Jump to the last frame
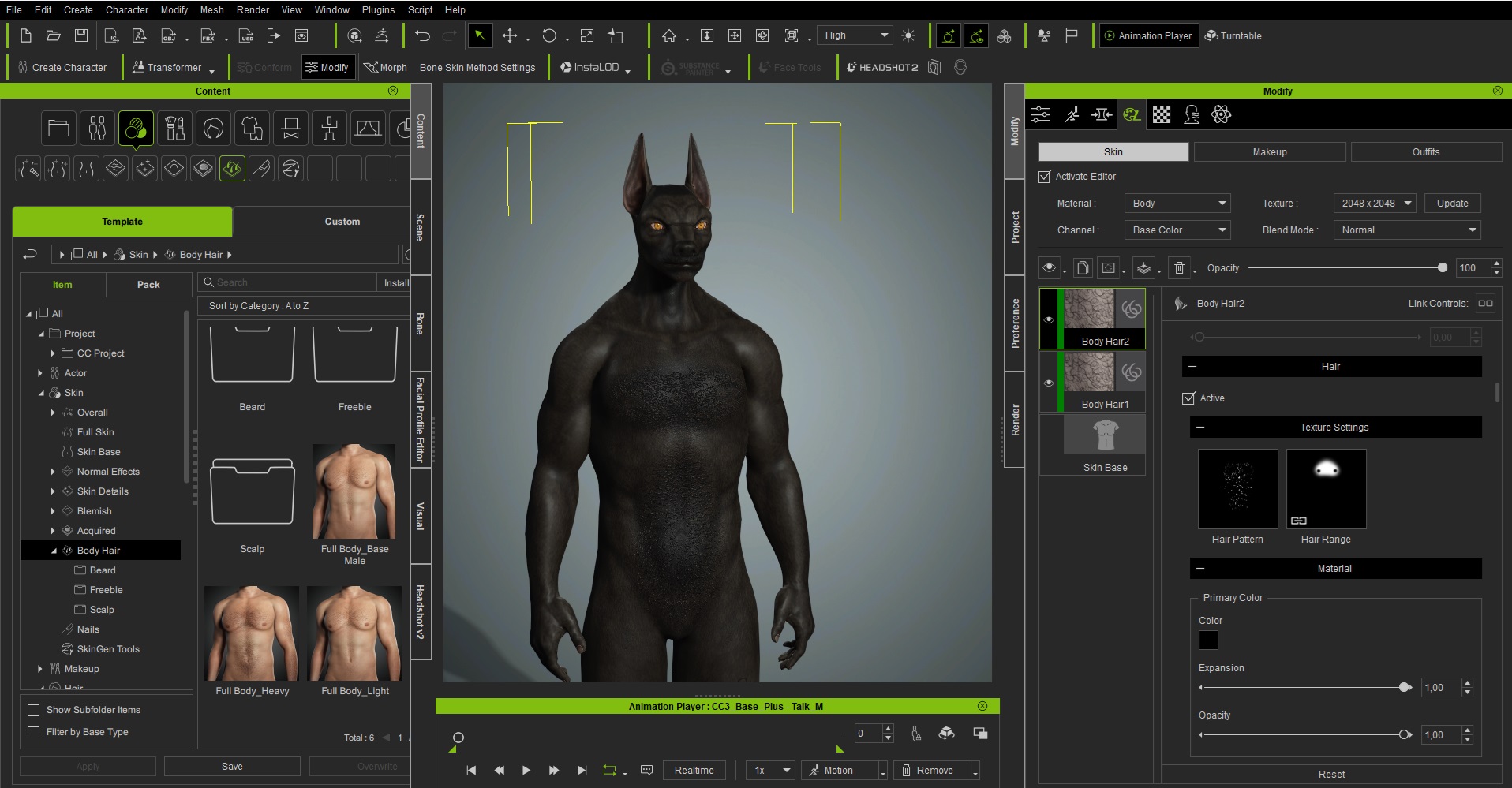 click(582, 770)
